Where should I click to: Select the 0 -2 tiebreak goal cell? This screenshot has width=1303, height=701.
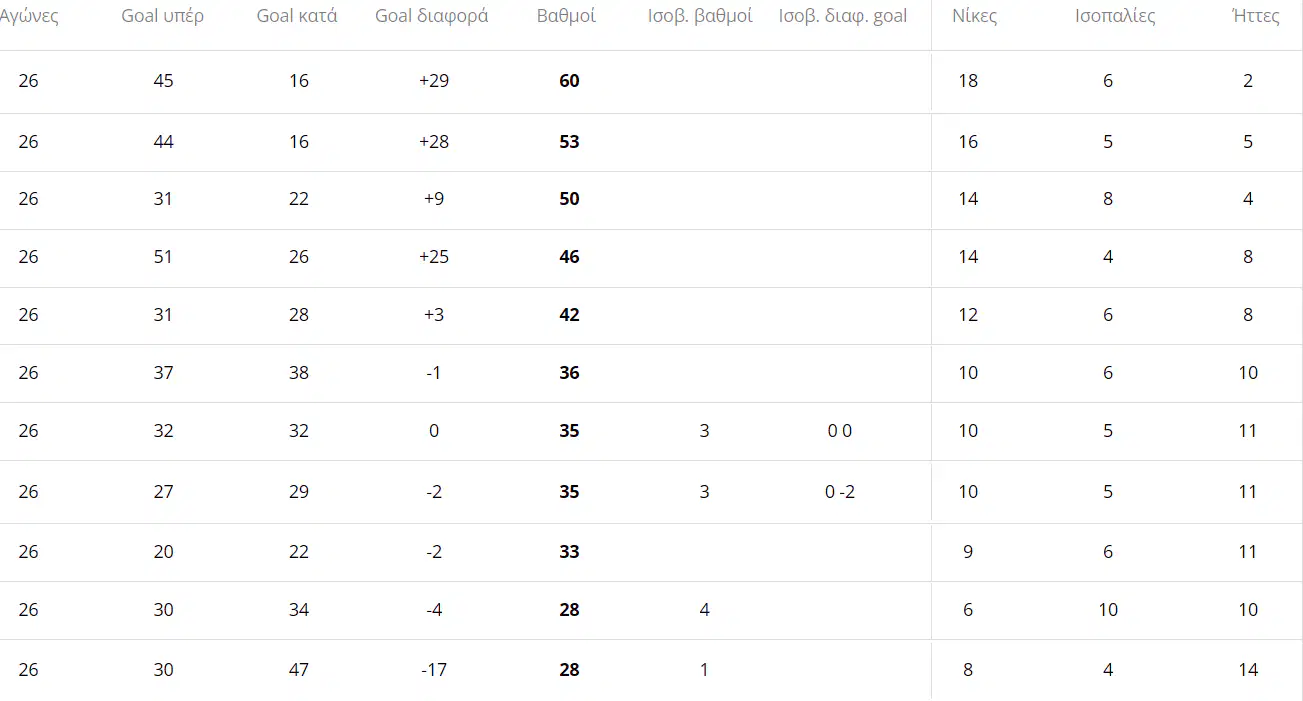[840, 492]
